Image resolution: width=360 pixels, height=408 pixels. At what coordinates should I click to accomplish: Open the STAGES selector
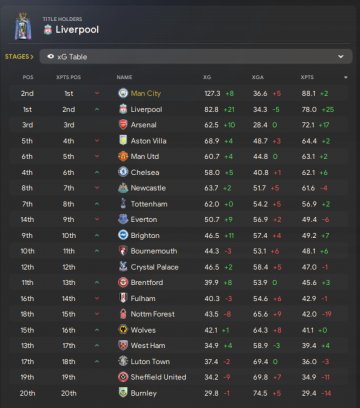[19, 57]
